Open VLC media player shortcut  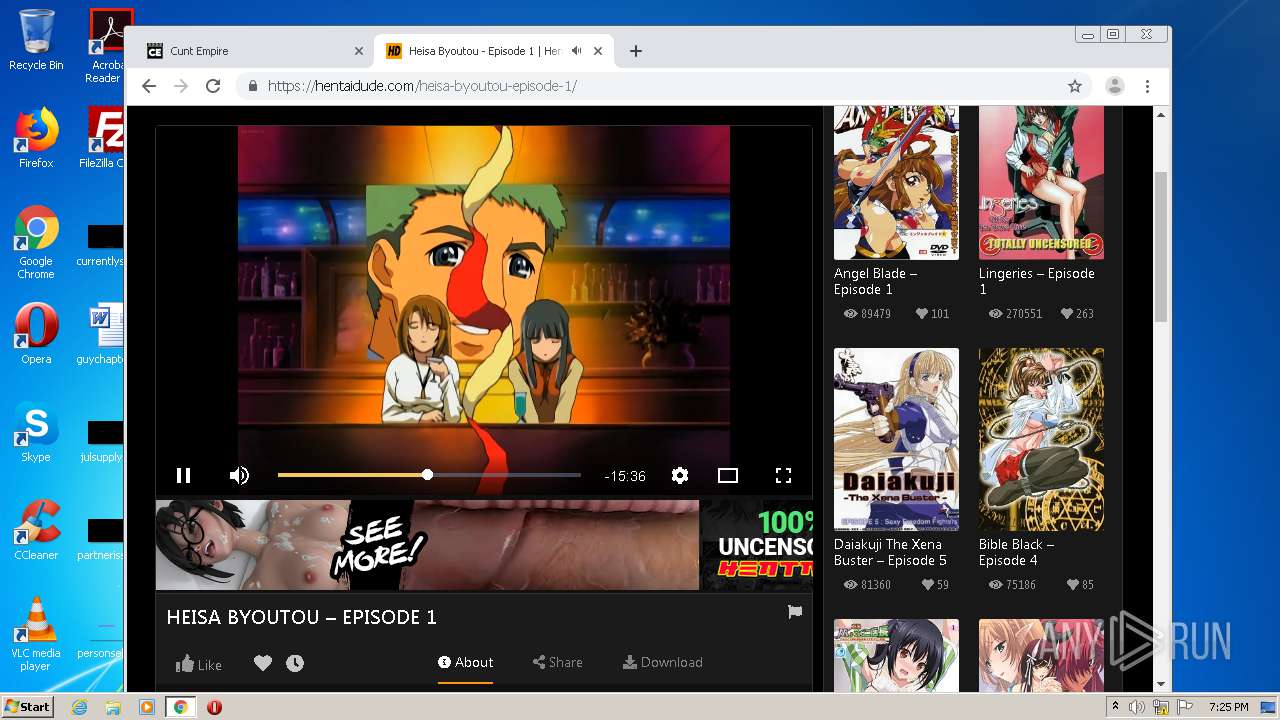click(36, 634)
